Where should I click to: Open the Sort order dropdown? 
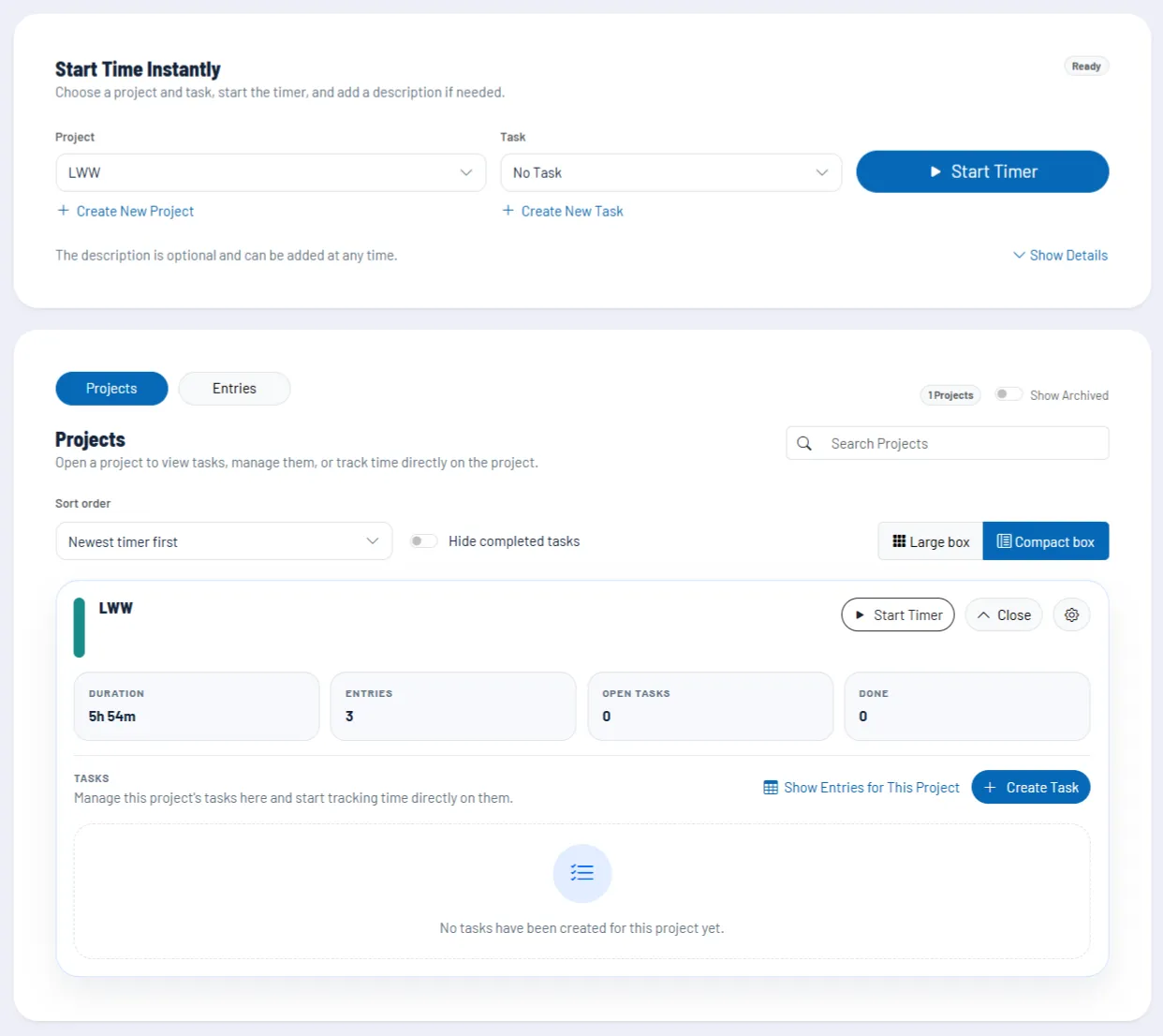pos(224,541)
